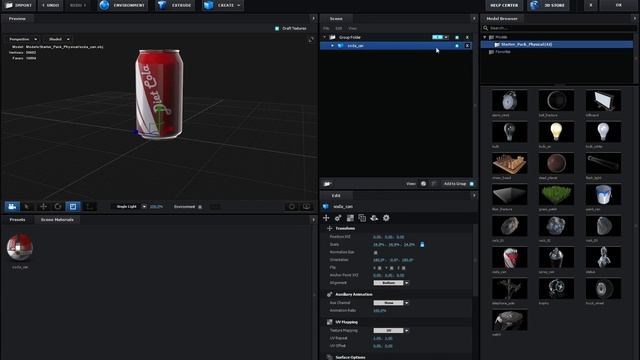640x360 pixels.
Task: Open the Aux Channel dropdown
Action: [x=391, y=303]
